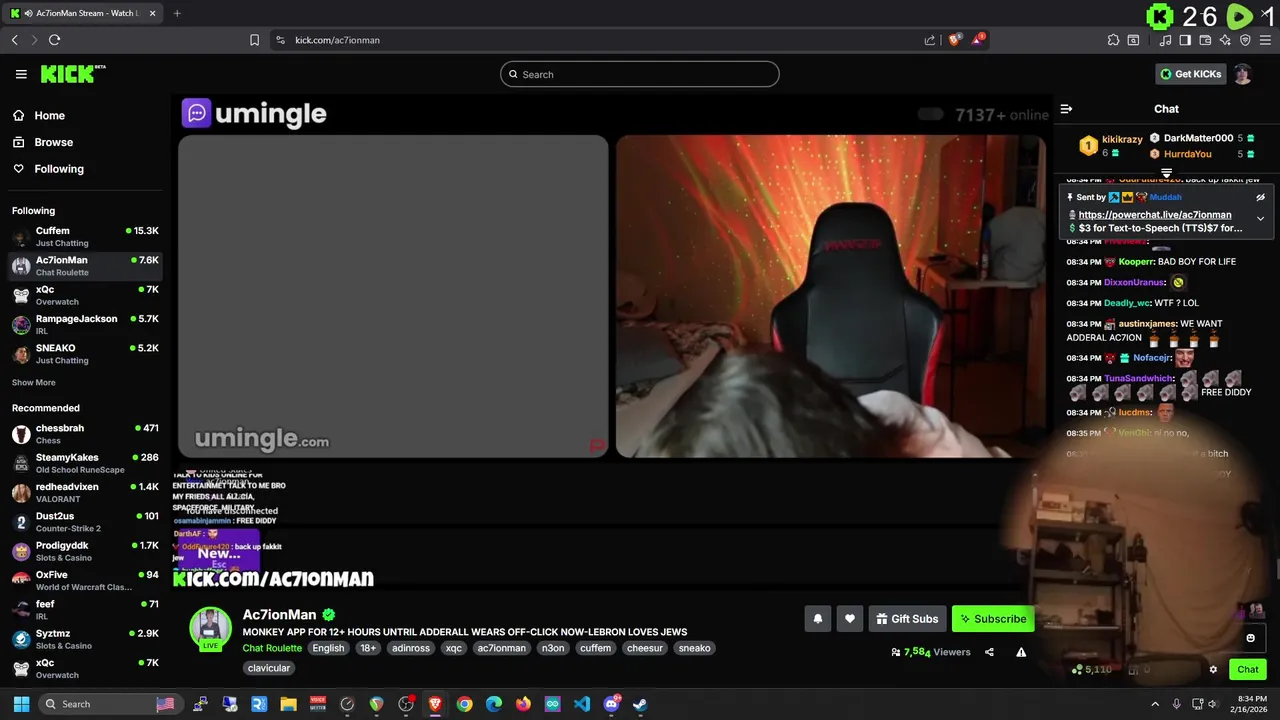Open Windows Start menu
Screen dimensions: 1280x720
(x=21, y=704)
